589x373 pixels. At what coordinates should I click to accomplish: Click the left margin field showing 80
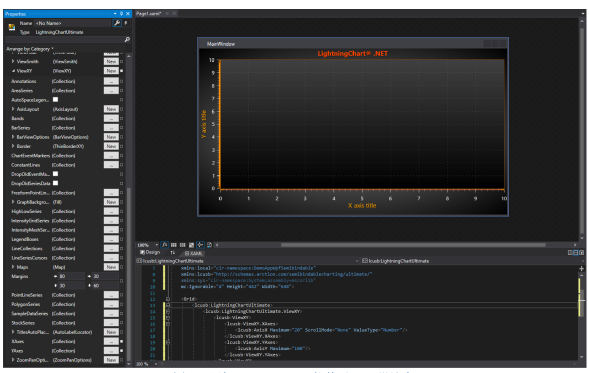(71, 276)
